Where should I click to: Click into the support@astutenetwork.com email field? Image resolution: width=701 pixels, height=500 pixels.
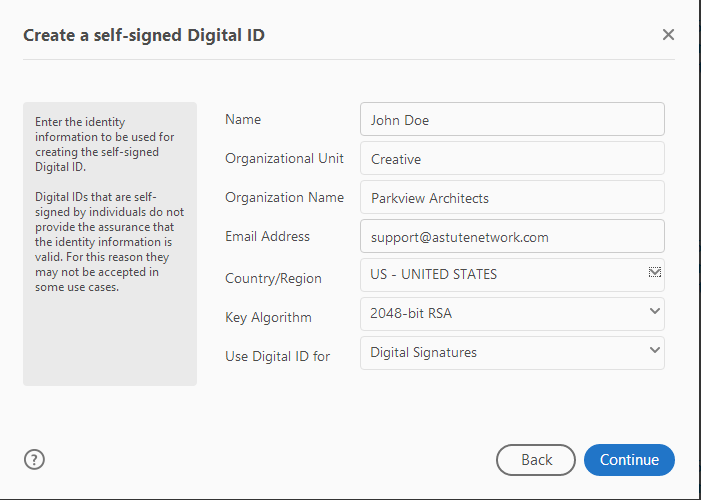(512, 237)
